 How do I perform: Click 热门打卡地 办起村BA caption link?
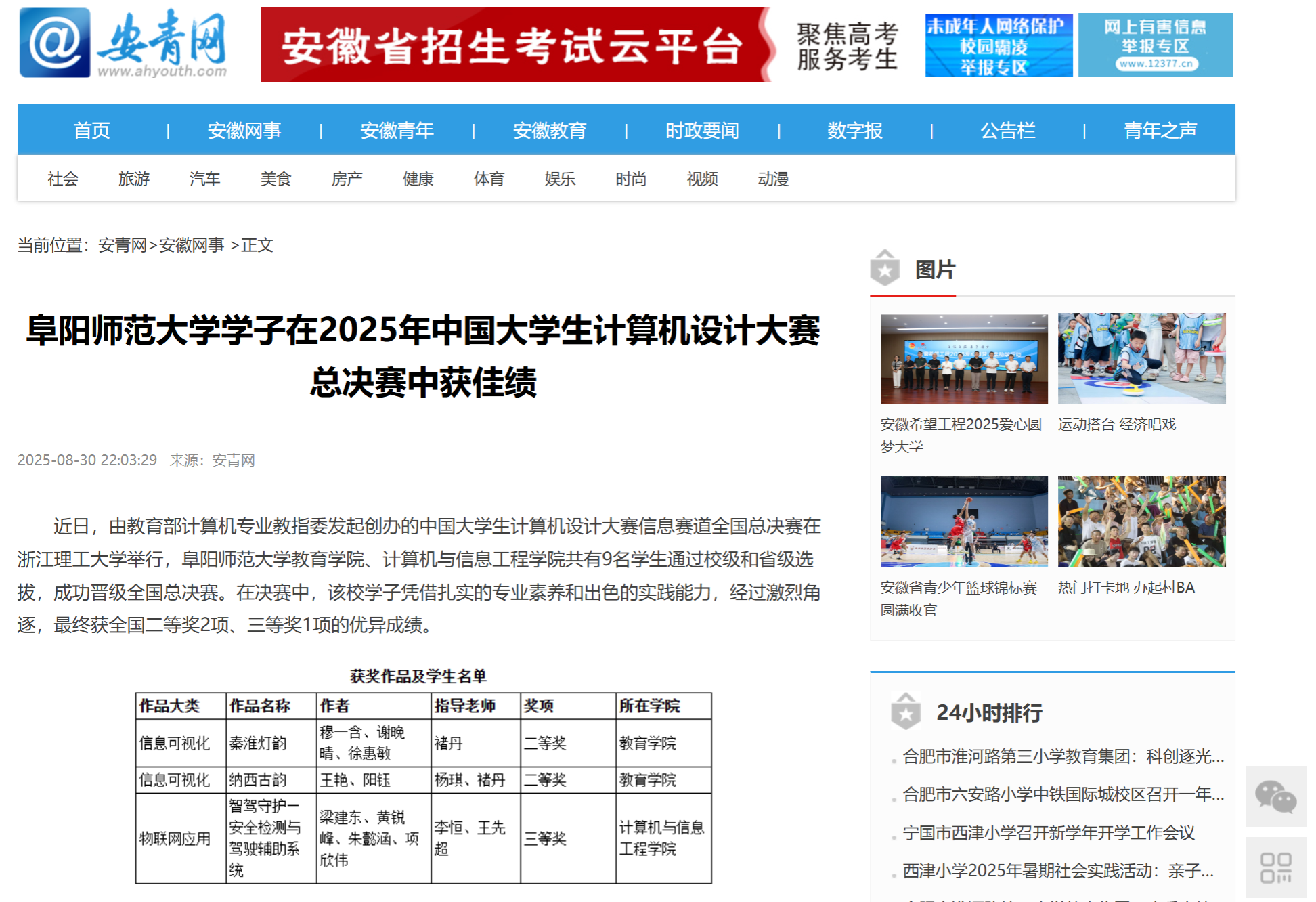1126,588
